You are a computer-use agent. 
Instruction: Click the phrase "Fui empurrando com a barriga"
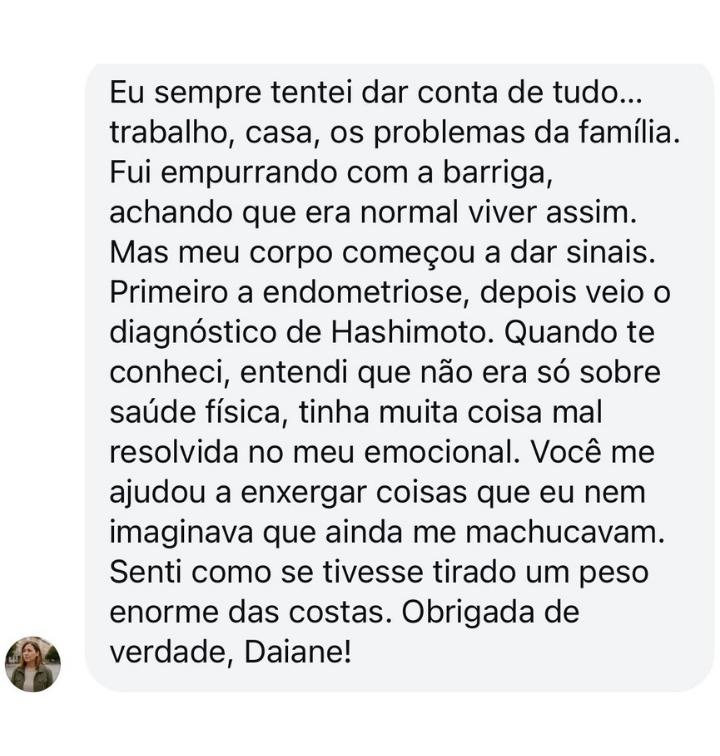[x=330, y=173]
